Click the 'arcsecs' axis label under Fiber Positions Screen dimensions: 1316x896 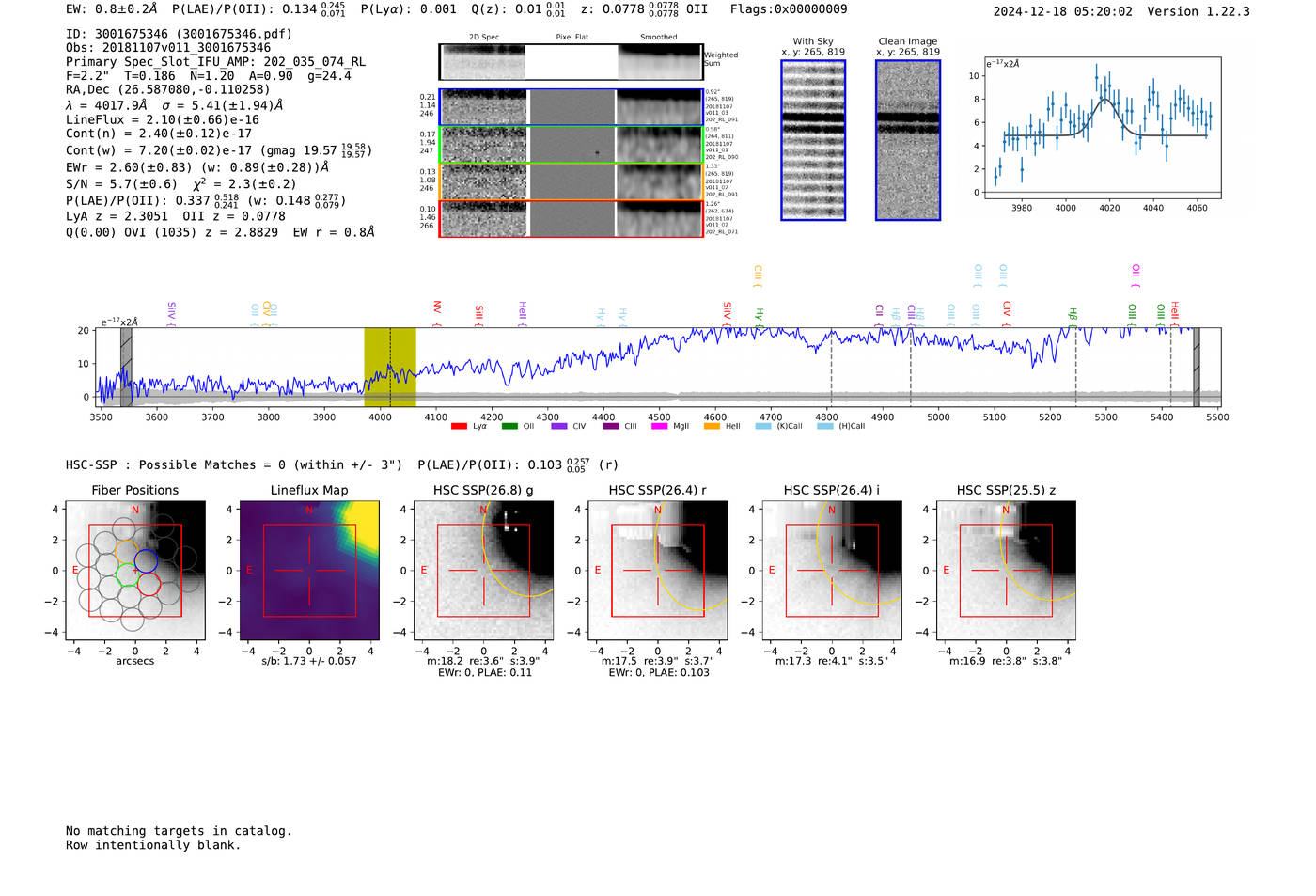[x=135, y=661]
